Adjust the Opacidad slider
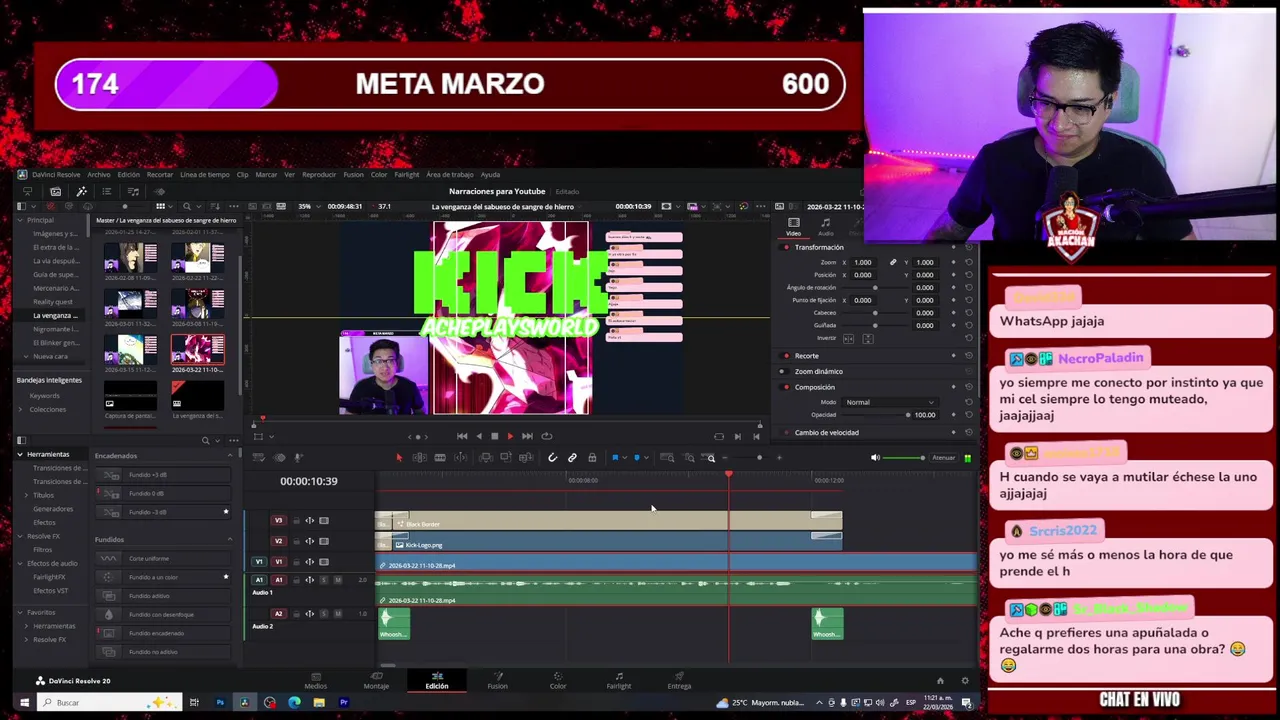Screen dimensions: 1280x720 [x=875, y=415]
